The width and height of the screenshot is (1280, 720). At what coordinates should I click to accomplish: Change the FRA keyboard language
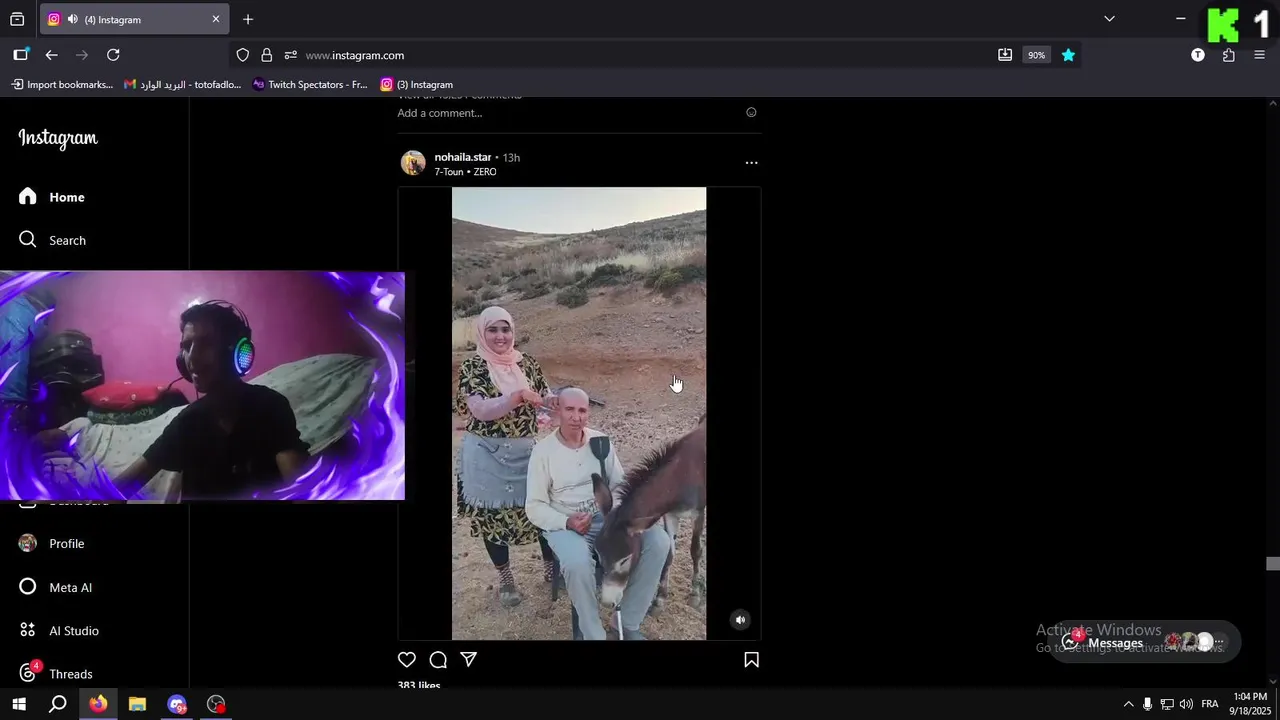1210,704
